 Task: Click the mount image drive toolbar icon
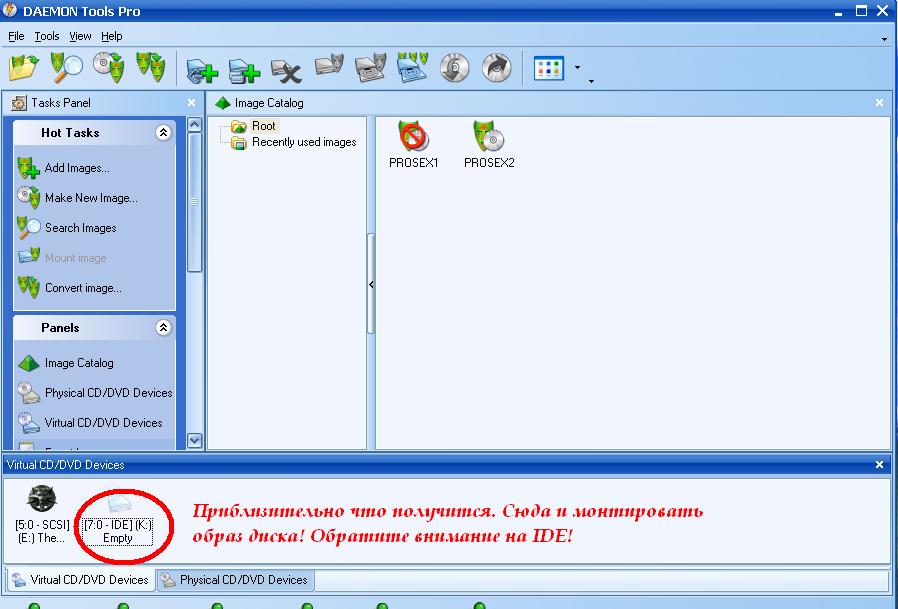329,68
